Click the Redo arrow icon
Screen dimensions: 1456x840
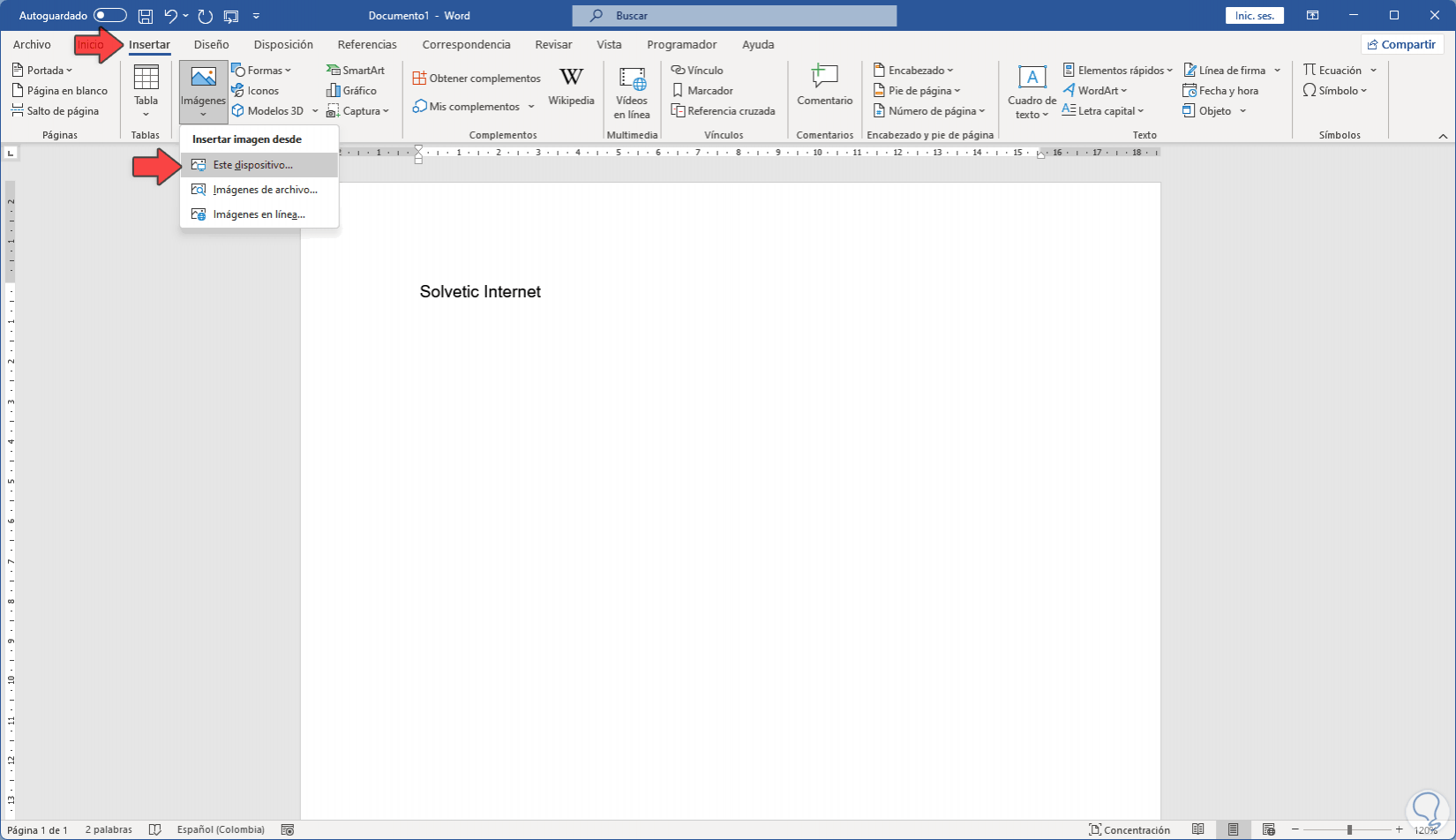click(206, 16)
